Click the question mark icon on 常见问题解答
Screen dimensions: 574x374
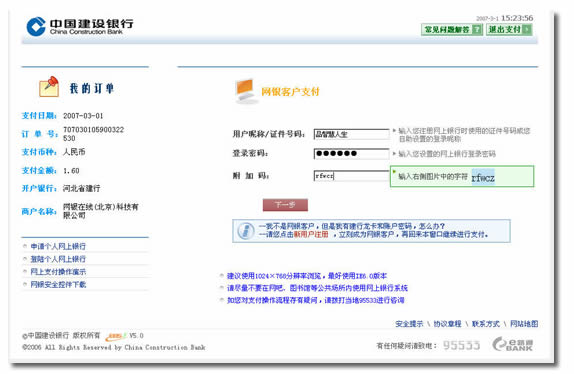click(477, 29)
